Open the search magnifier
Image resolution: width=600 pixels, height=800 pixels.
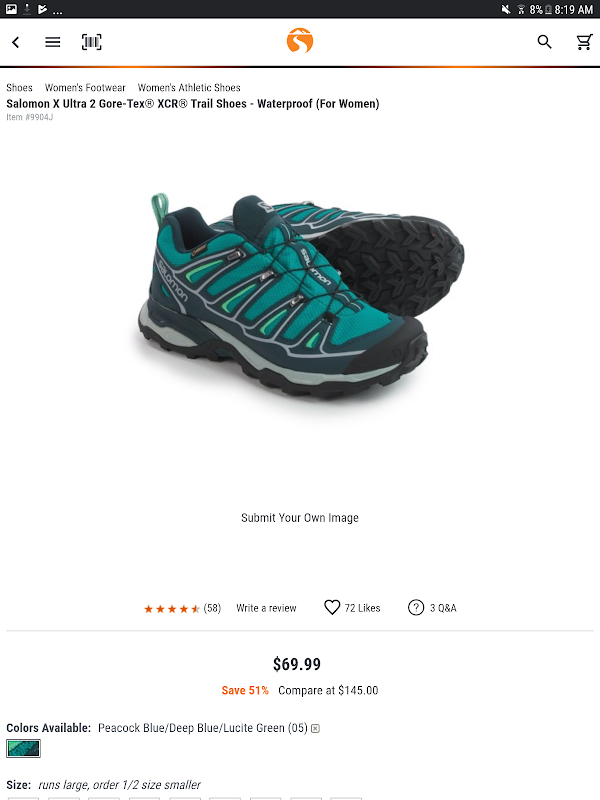544,42
